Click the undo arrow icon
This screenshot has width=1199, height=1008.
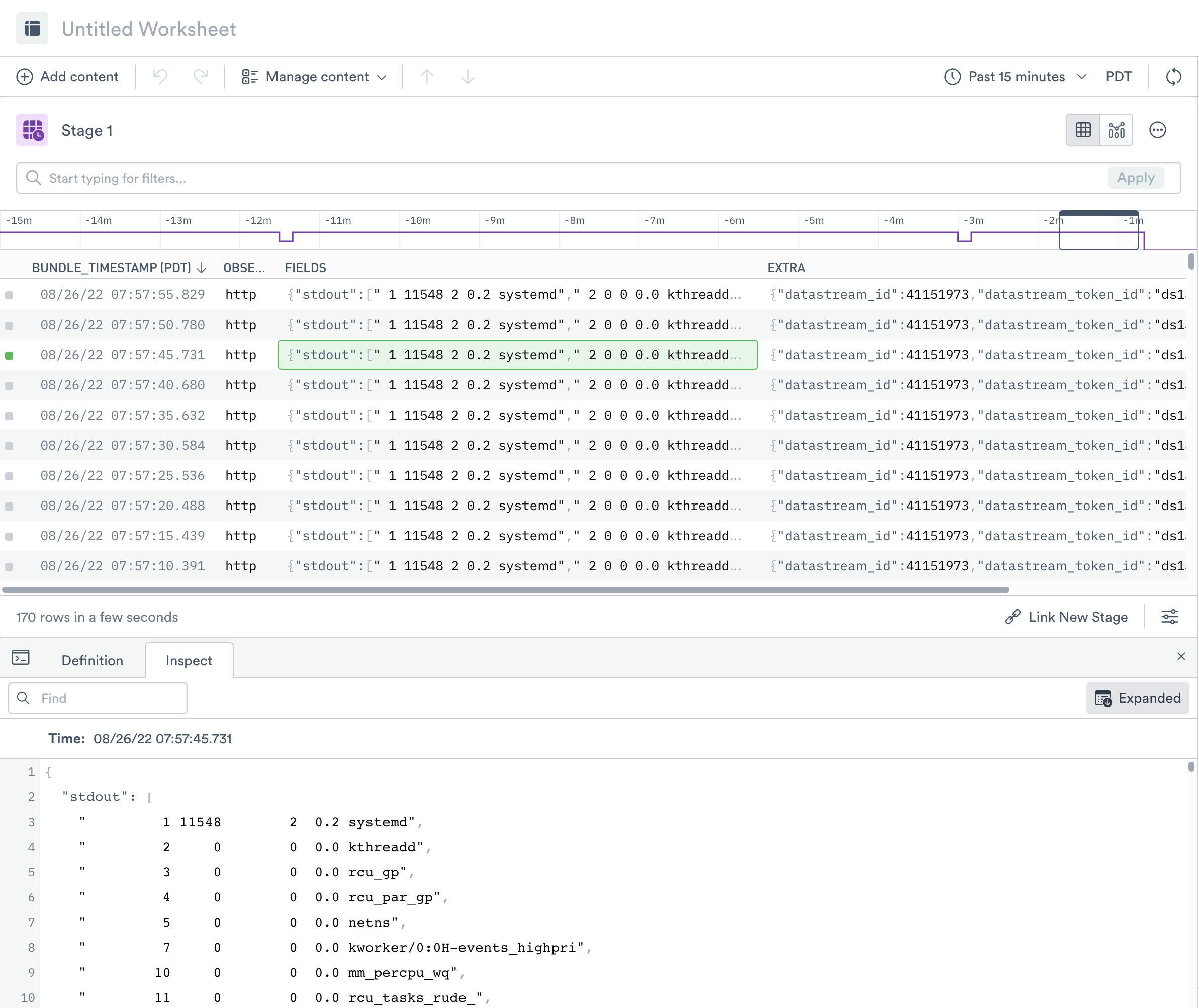click(x=160, y=76)
